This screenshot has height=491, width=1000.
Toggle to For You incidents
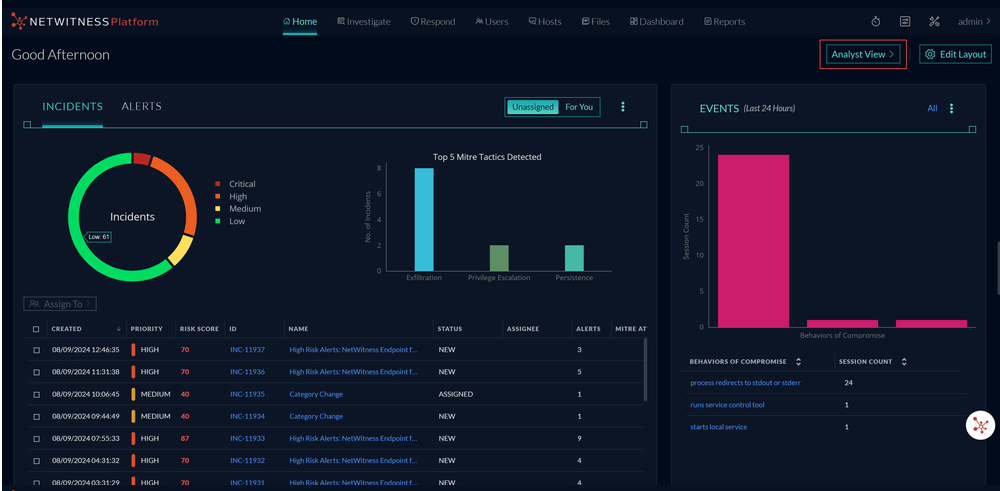tap(579, 107)
